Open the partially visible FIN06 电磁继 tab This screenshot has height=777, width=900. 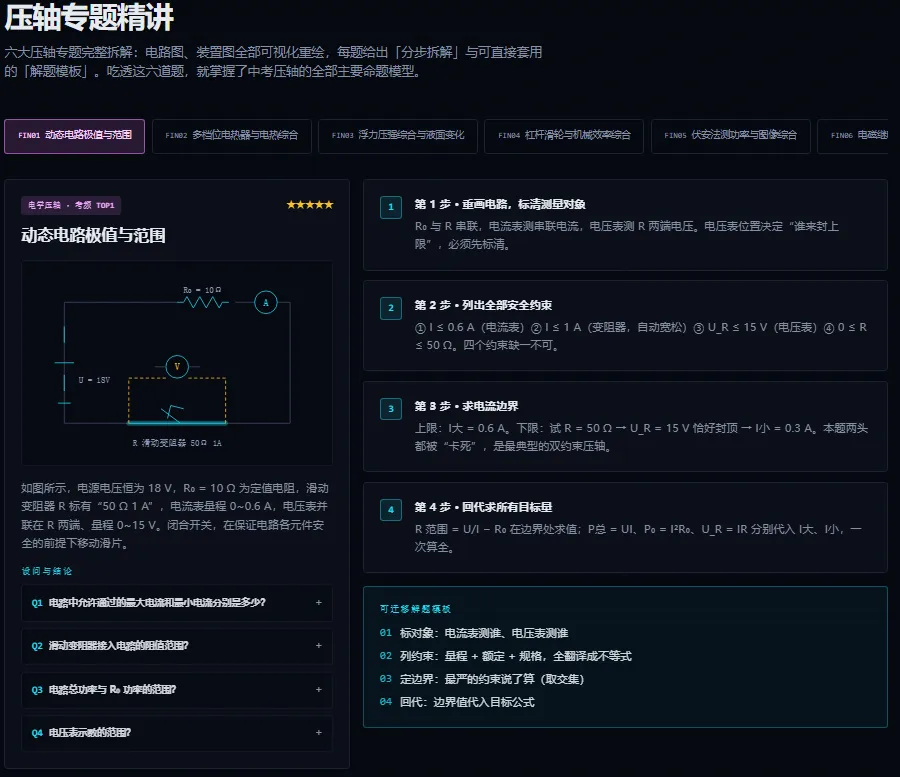pyautogui.click(x=853, y=136)
